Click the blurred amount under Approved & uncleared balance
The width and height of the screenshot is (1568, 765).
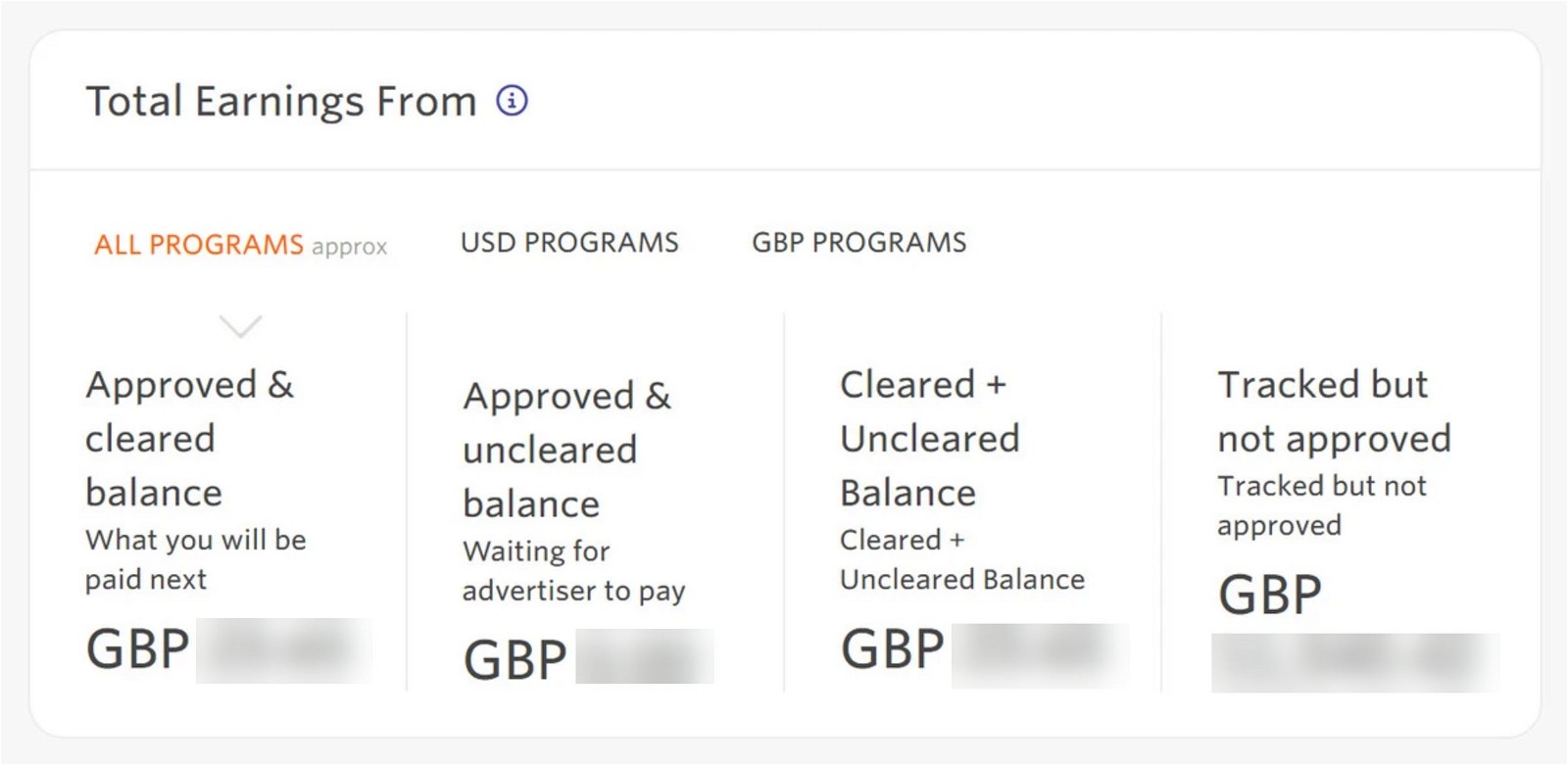[644, 656]
